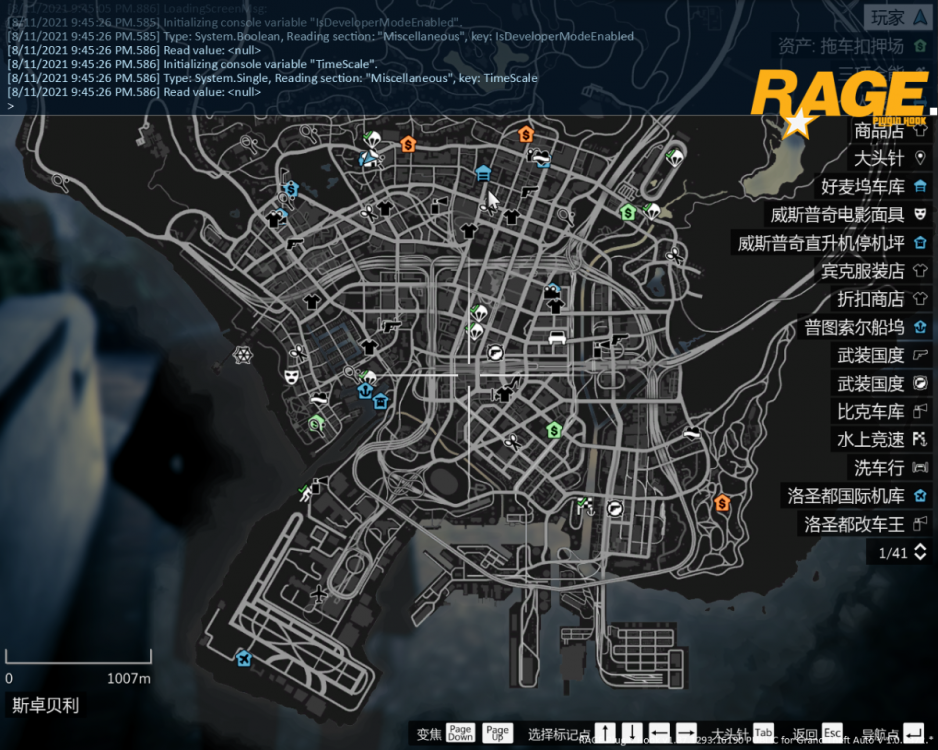Click the pin icon beside 大头针 in the legend

pyautogui.click(x=920, y=158)
